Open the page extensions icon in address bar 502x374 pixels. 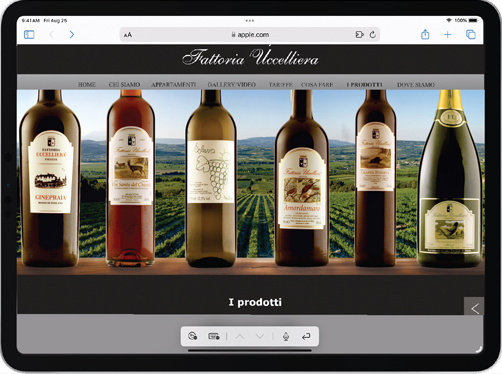tap(359, 34)
